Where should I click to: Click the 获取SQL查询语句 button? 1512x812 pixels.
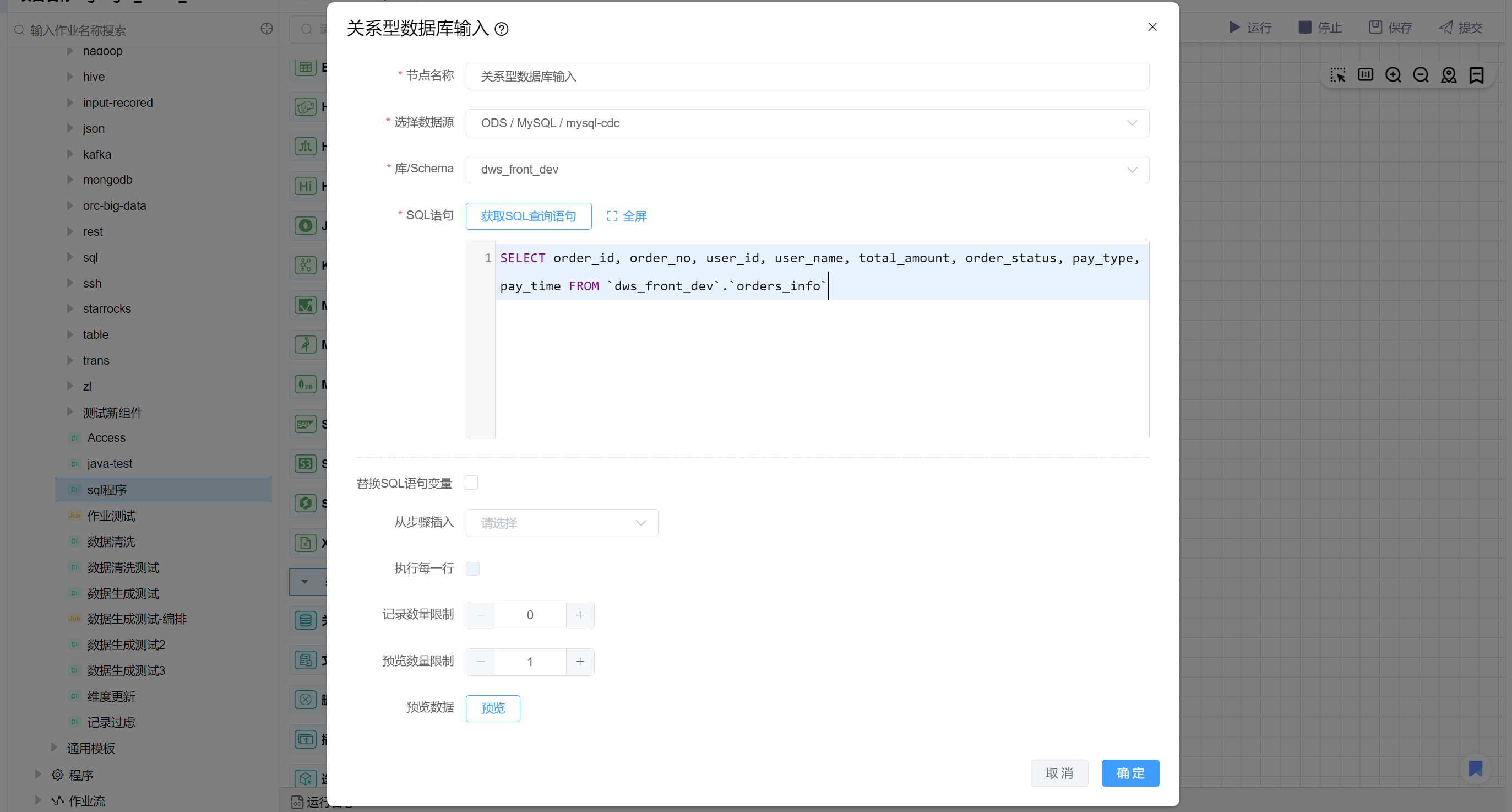[x=527, y=216]
